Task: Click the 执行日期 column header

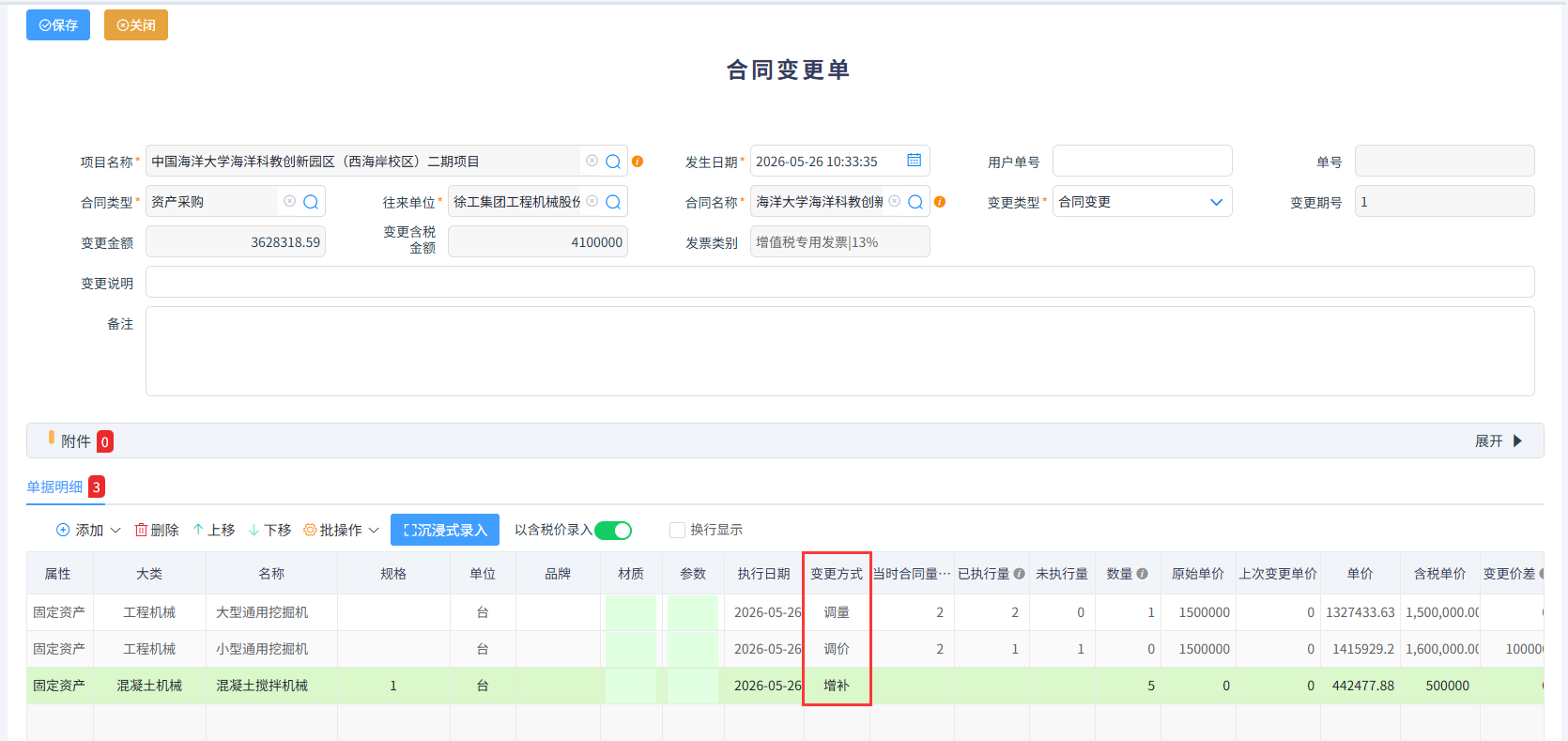Action: pos(763,574)
